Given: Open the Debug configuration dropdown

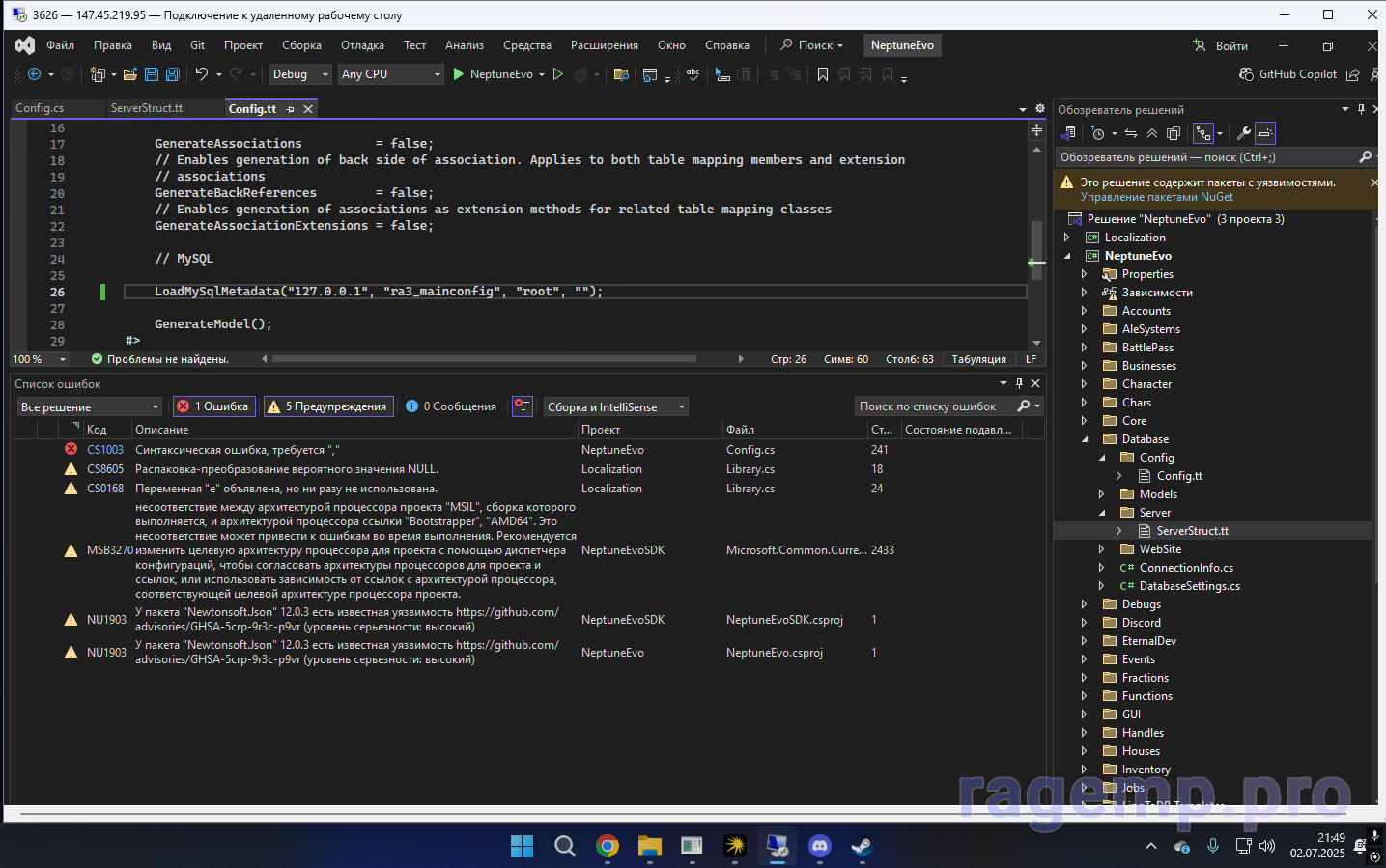Looking at the screenshot, I should click(300, 74).
